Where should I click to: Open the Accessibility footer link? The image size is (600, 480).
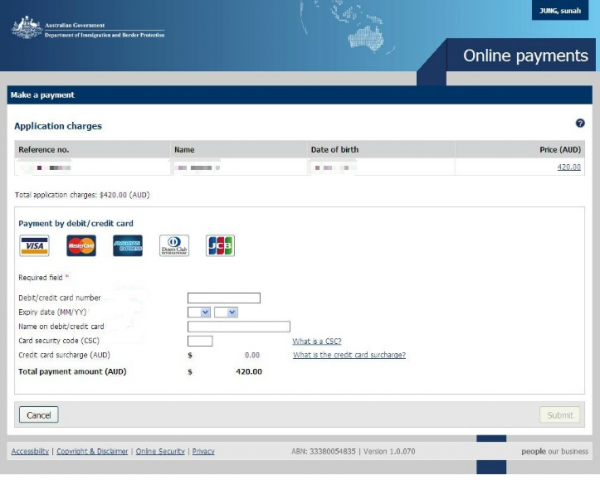pos(30,451)
